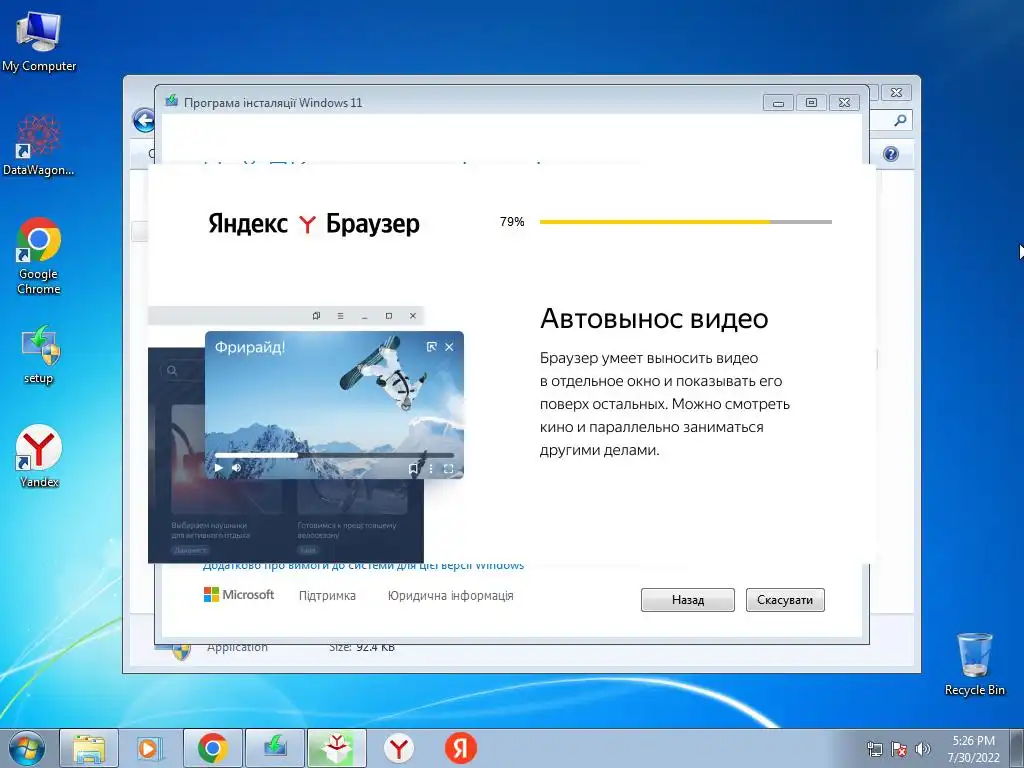Click the video preview seek bar
1024x768 pixels.
pos(334,455)
